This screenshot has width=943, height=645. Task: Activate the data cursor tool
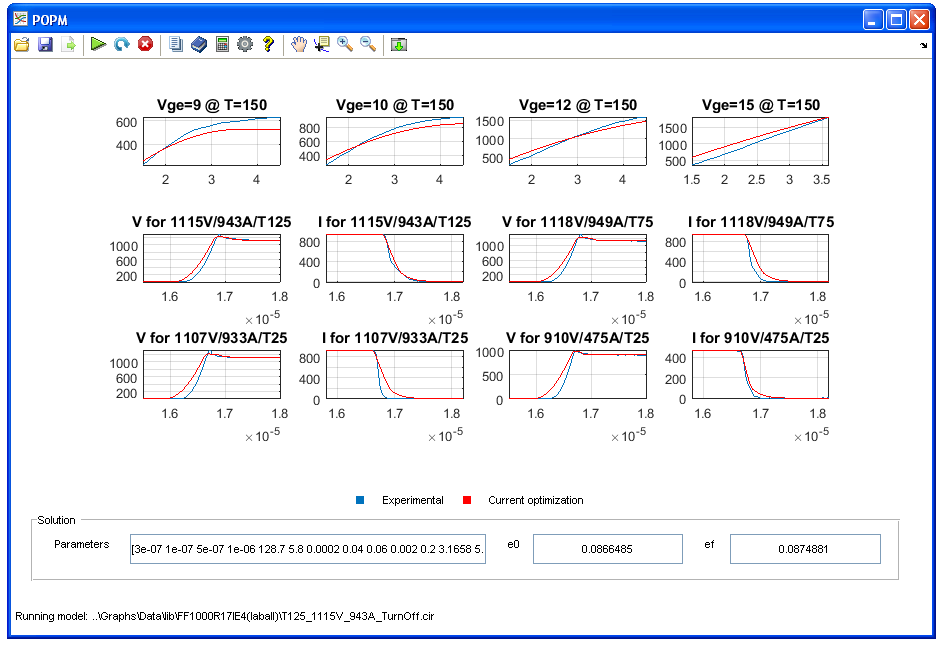321,45
